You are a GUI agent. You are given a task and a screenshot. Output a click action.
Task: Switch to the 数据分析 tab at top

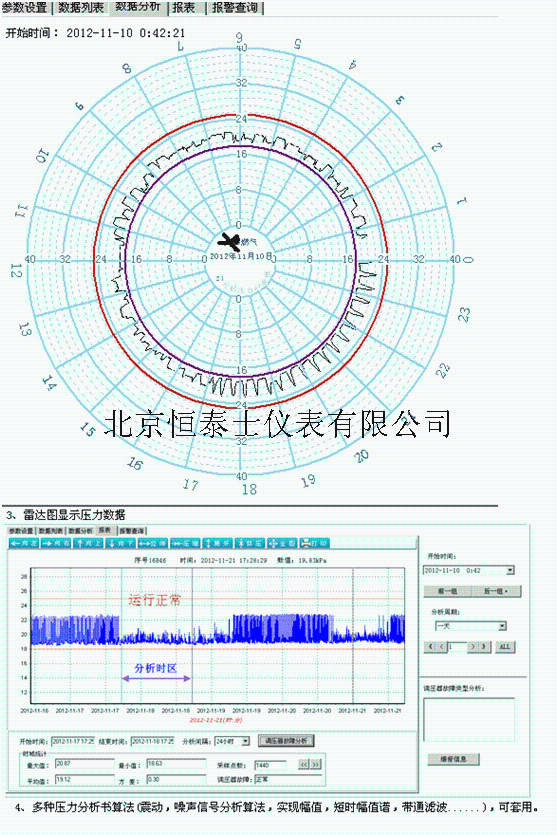pyautogui.click(x=138, y=7)
